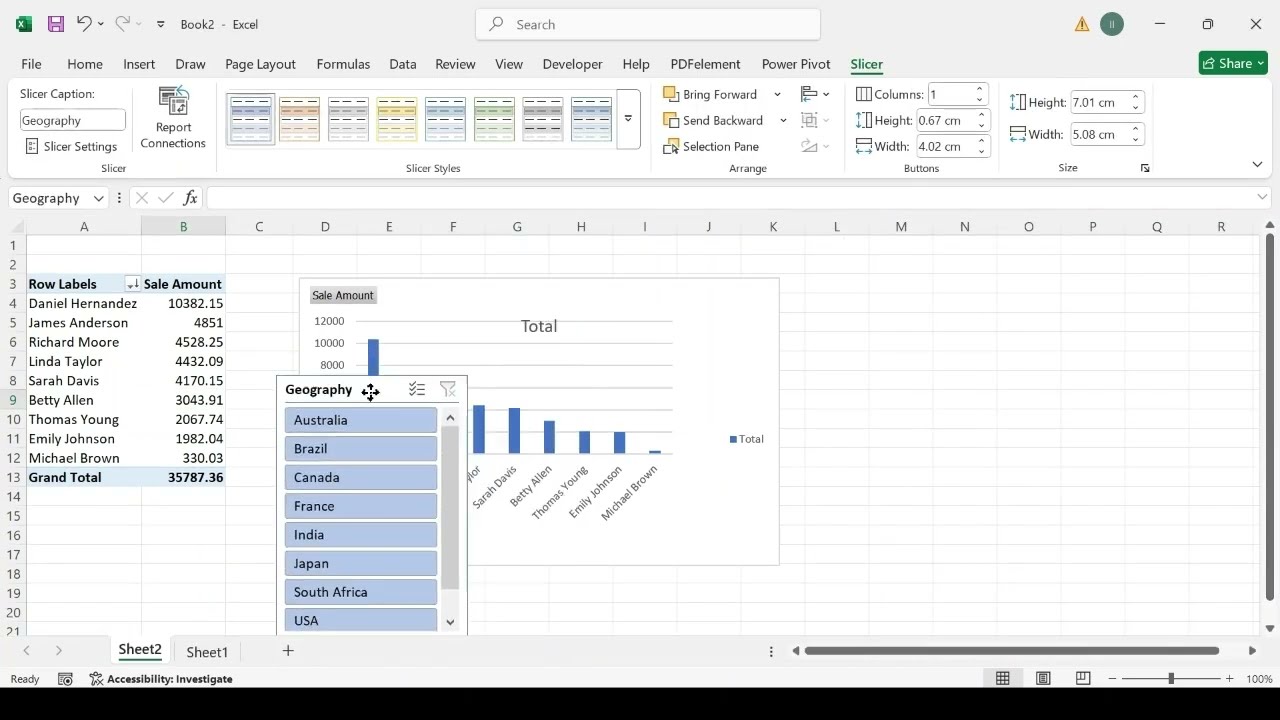
Task: Click Bring Forward button
Action: 711,94
